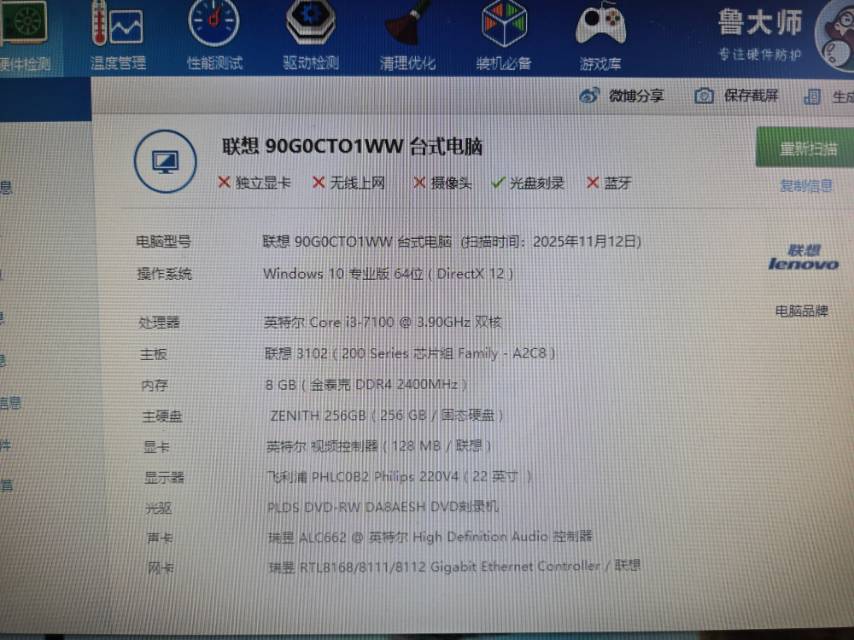Click the 复制信息 link
Image resolution: width=854 pixels, height=640 pixels.
(806, 185)
